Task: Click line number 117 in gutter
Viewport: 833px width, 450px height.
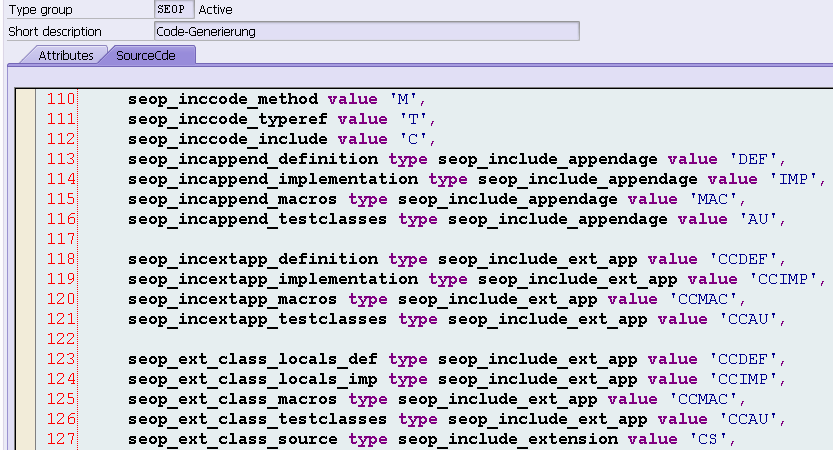Action: coord(60,239)
